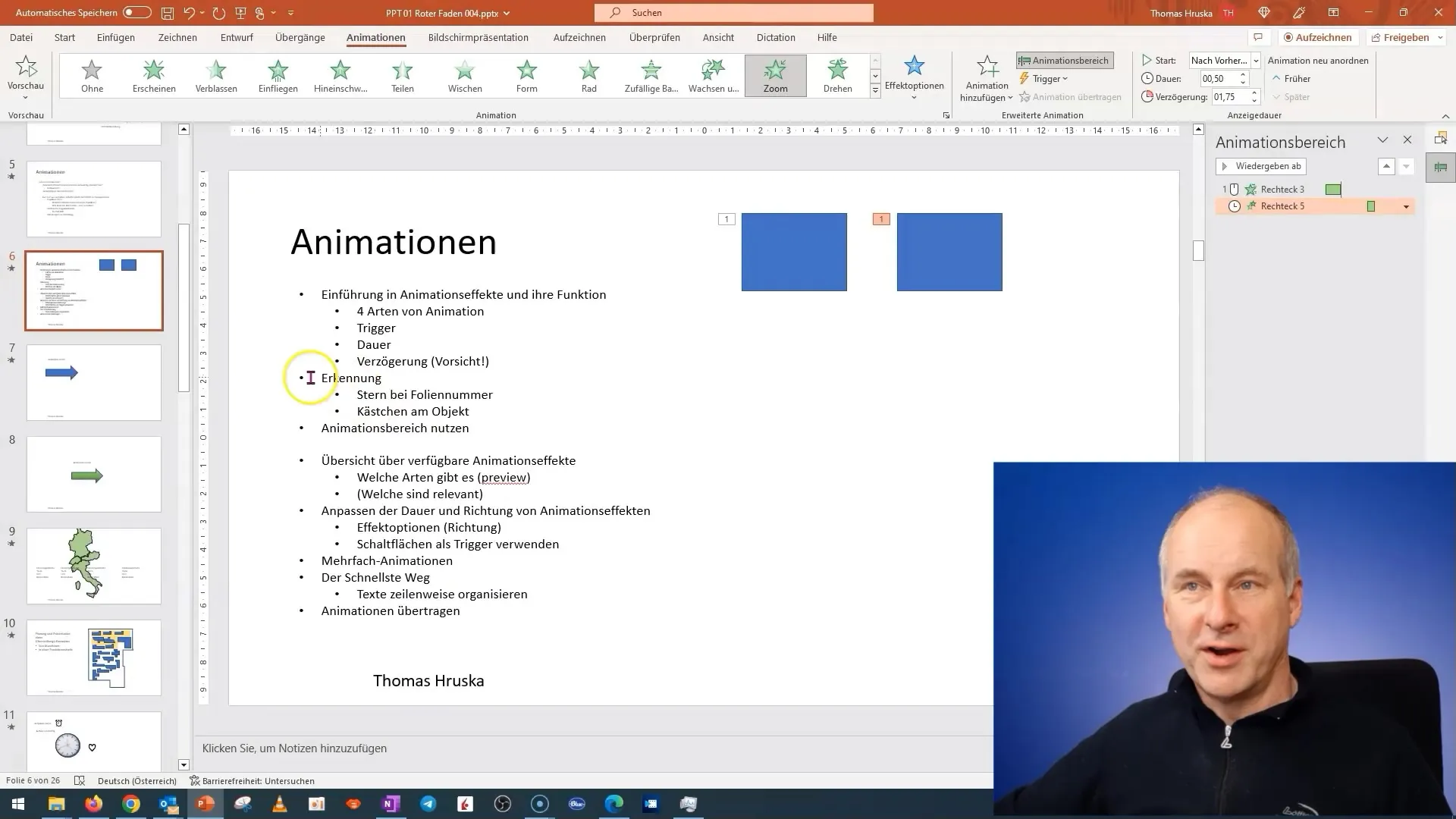Switch to the Ansicht tab
The height and width of the screenshot is (819, 1456).
(718, 37)
